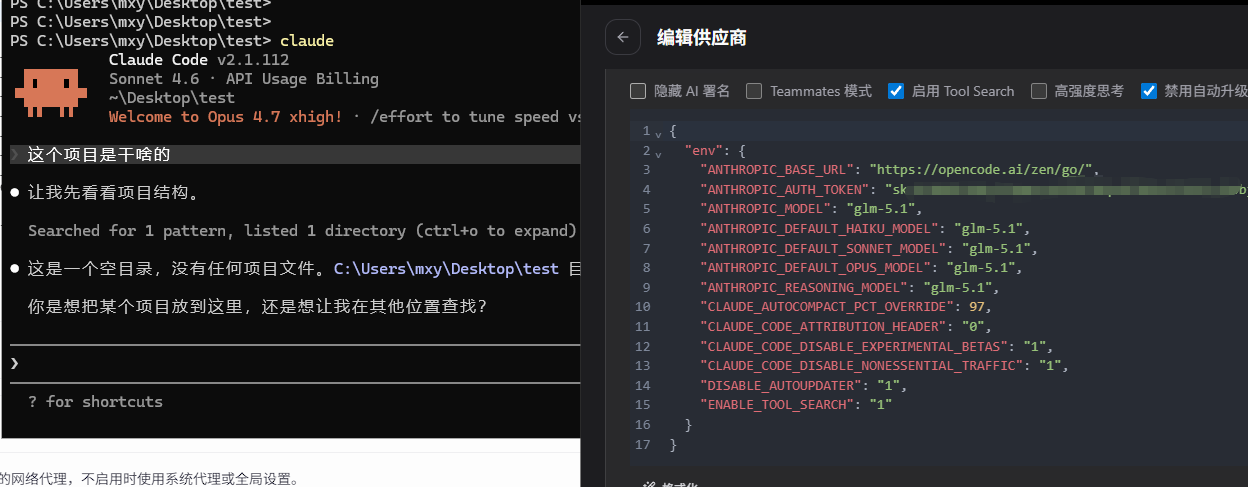Image resolution: width=1248 pixels, height=487 pixels.
Task: Click the ~\Desktop\test working directory line
Action: (x=171, y=98)
